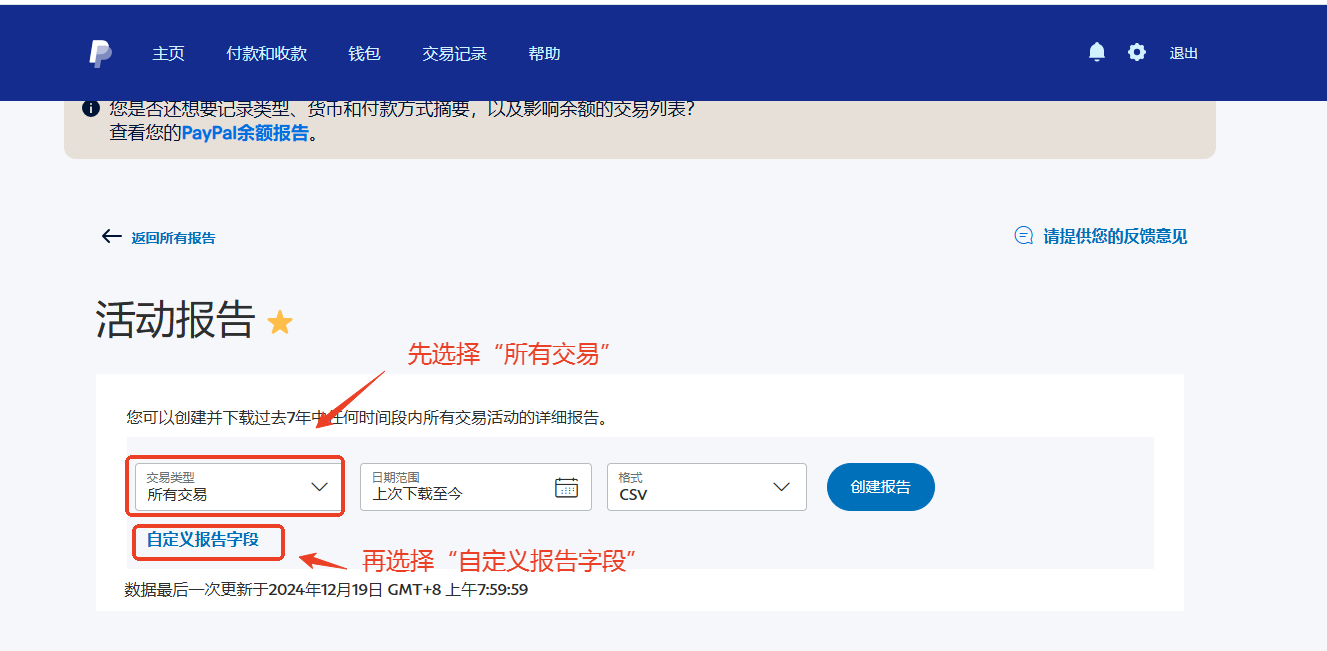Open the 付款和收款 menu
The width and height of the screenshot is (1327, 651).
tap(266, 54)
